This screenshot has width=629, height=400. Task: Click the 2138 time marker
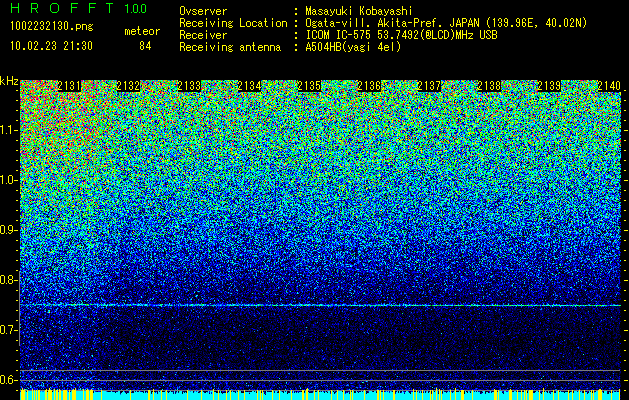click(x=489, y=86)
